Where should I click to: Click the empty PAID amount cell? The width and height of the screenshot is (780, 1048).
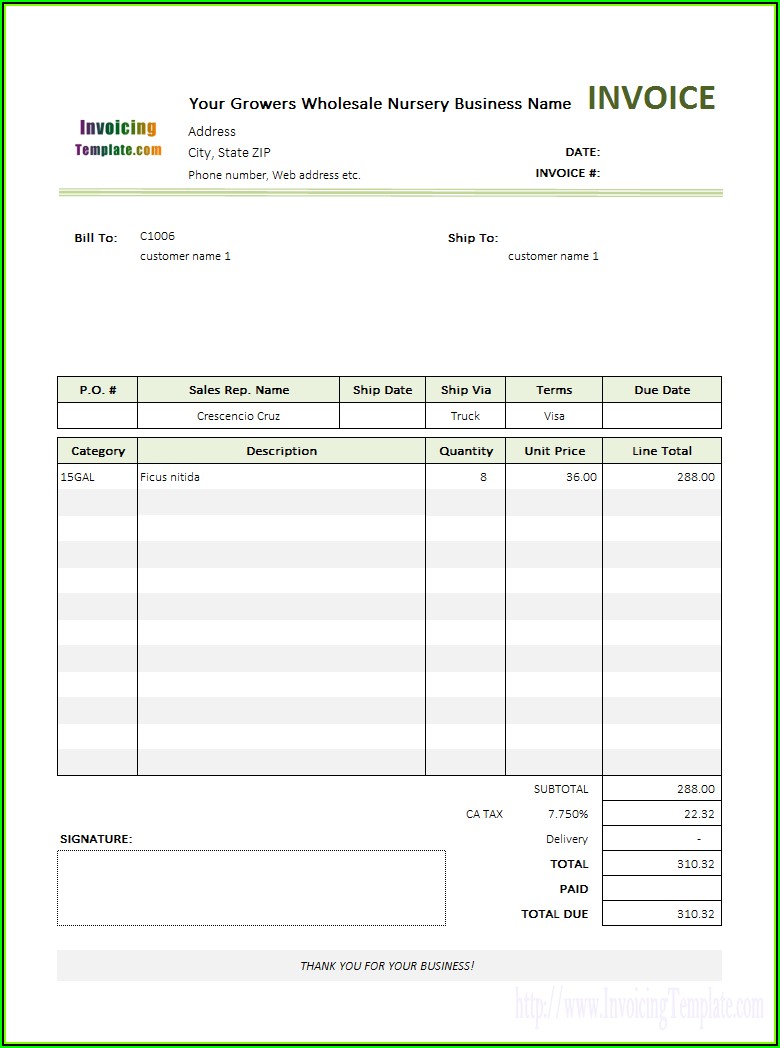pos(661,889)
